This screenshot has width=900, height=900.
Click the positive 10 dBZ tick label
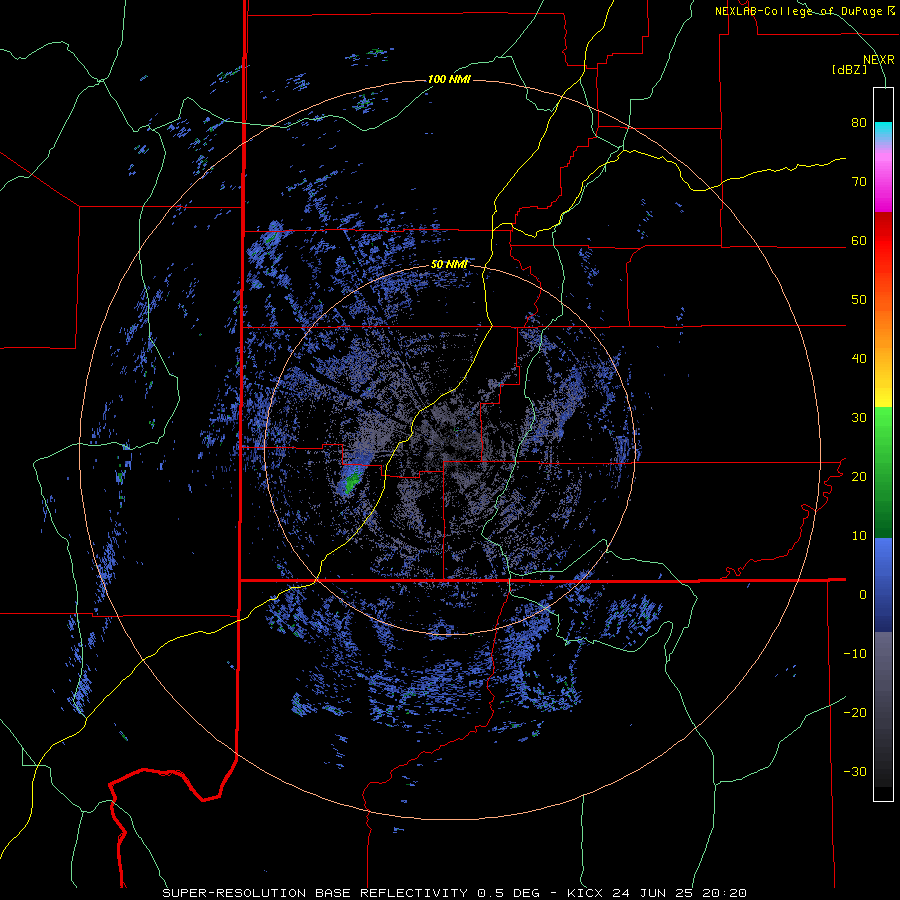(859, 536)
